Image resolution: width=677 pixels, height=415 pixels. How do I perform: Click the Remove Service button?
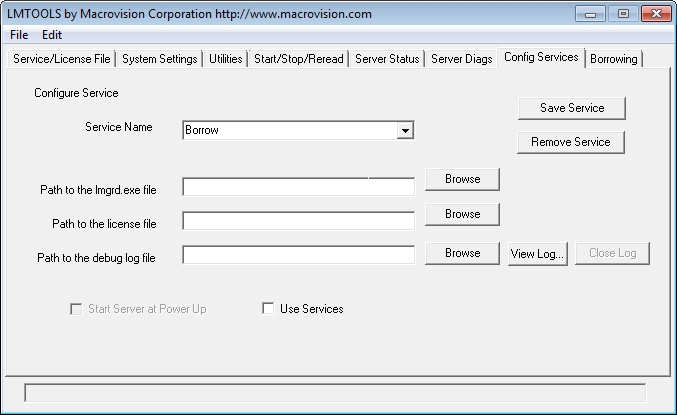(570, 142)
